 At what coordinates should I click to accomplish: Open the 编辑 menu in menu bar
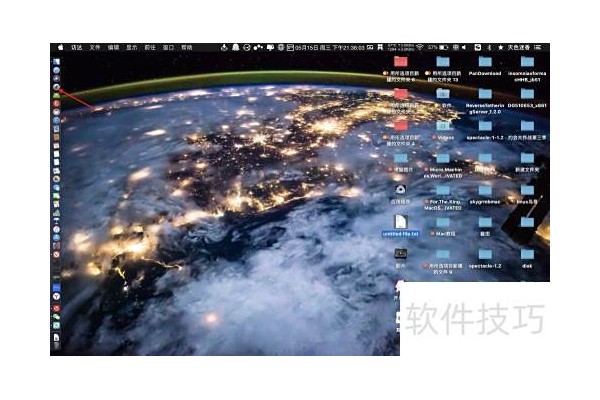[x=113, y=47]
